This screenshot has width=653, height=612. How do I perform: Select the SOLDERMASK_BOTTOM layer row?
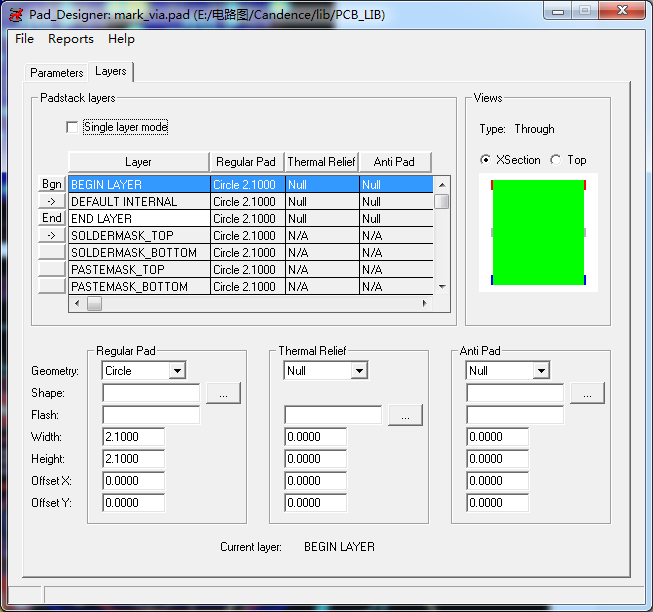251,253
